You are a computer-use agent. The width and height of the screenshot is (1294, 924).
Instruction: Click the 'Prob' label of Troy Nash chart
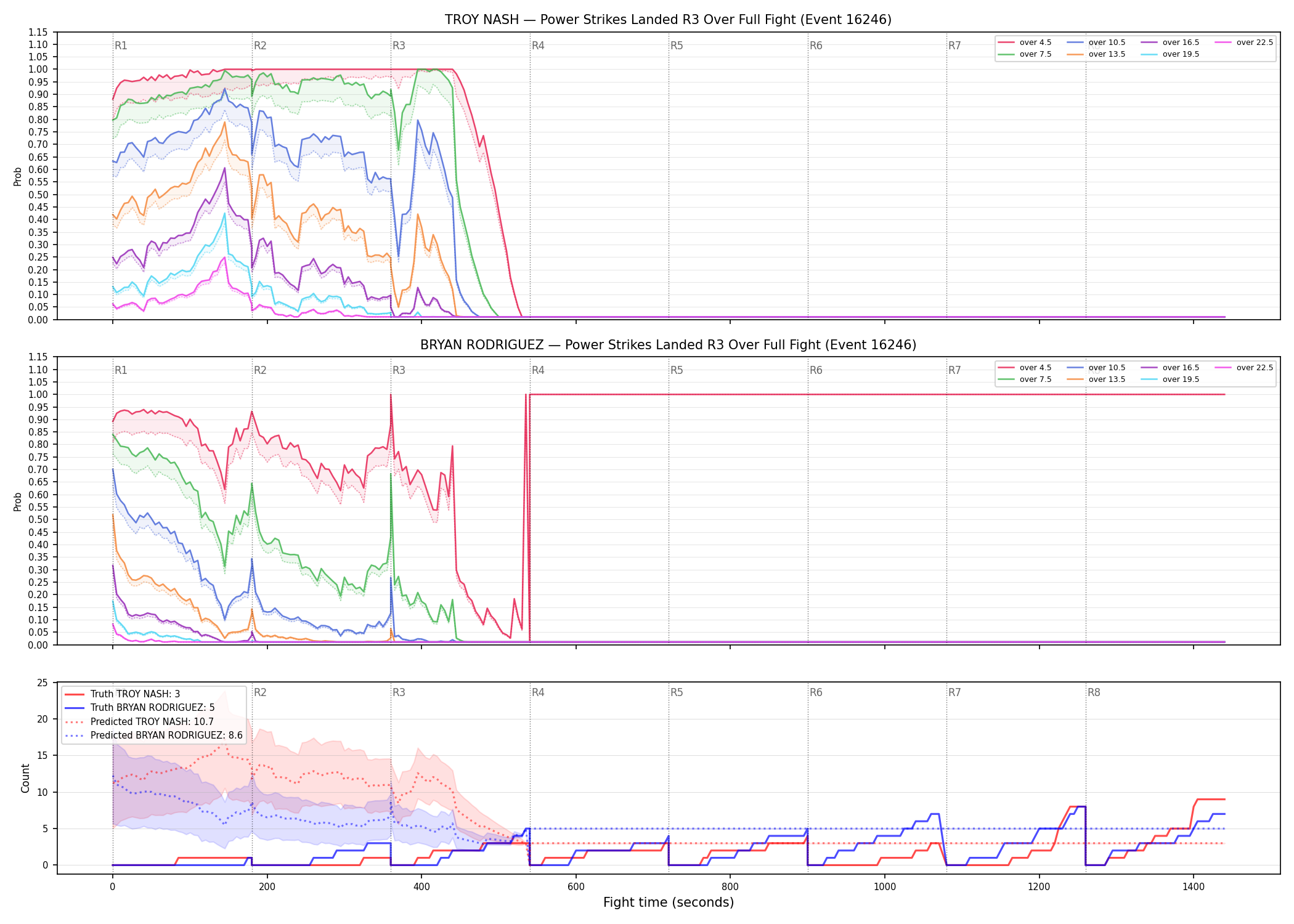18,177
